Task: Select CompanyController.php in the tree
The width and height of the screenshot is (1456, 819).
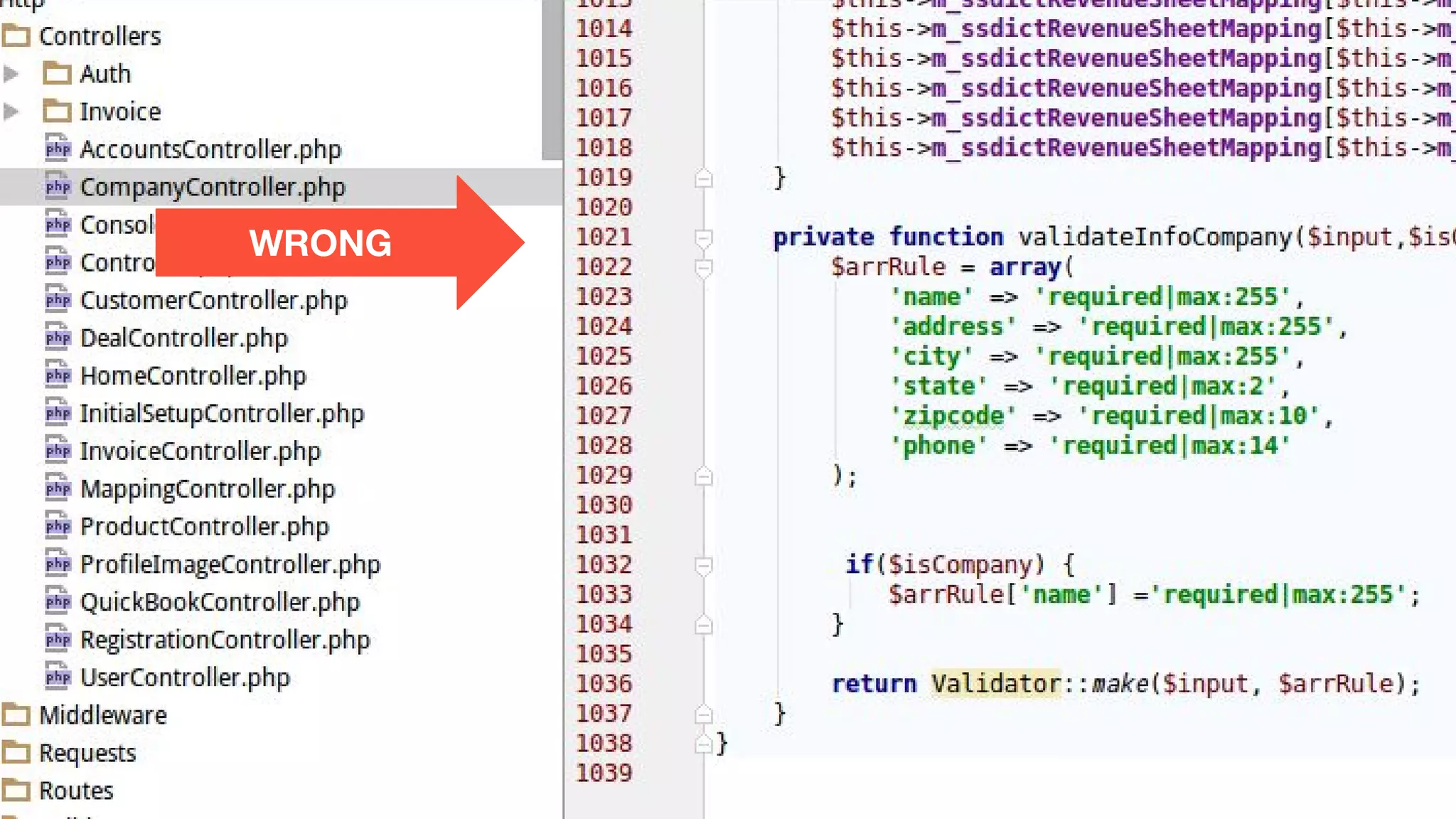Action: pos(212,187)
